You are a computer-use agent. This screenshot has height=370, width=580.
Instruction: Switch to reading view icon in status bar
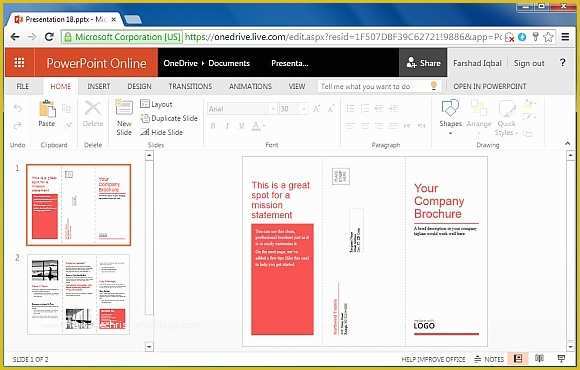(539, 358)
